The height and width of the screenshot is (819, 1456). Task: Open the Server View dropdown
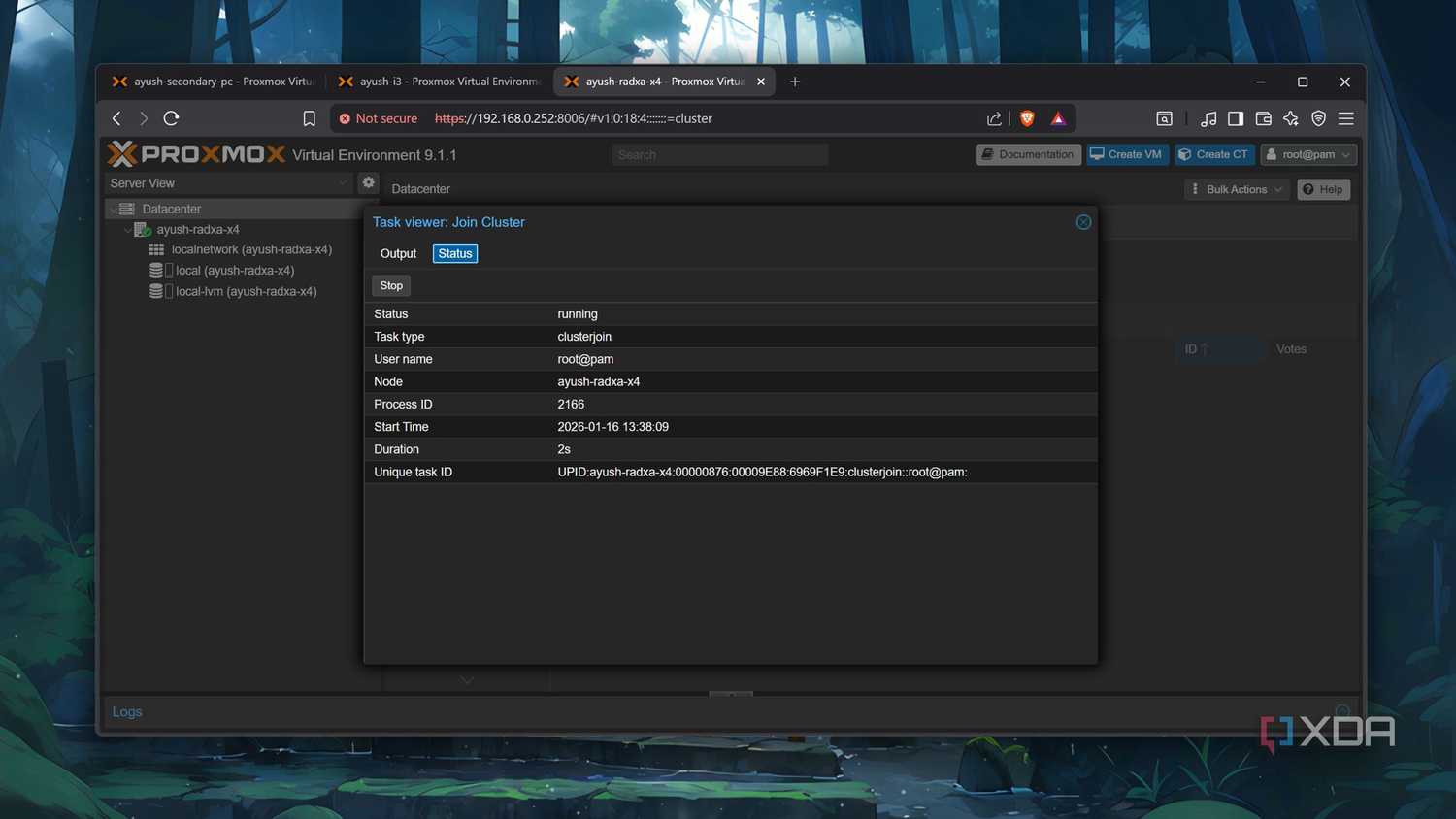pyautogui.click(x=229, y=183)
